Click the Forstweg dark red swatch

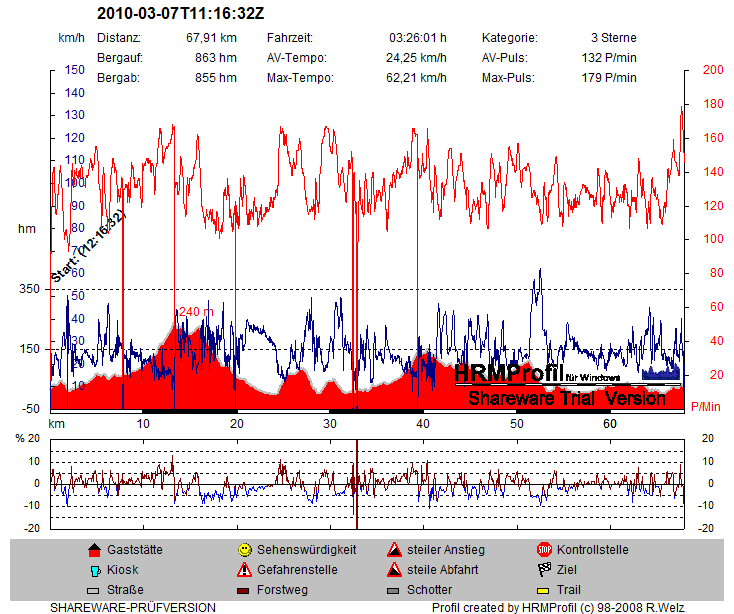[x=244, y=590]
